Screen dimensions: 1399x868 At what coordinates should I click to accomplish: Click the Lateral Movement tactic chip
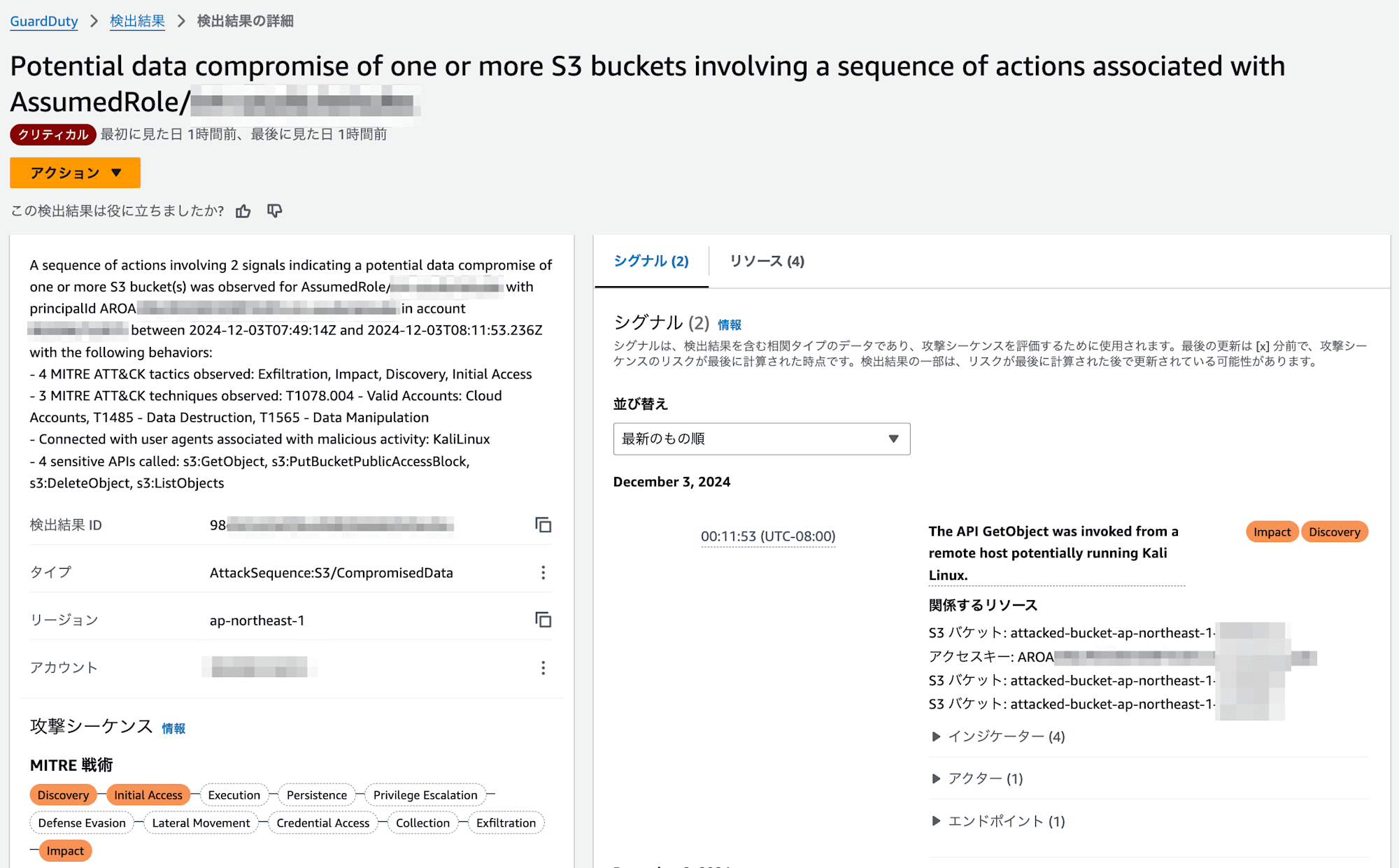(201, 823)
